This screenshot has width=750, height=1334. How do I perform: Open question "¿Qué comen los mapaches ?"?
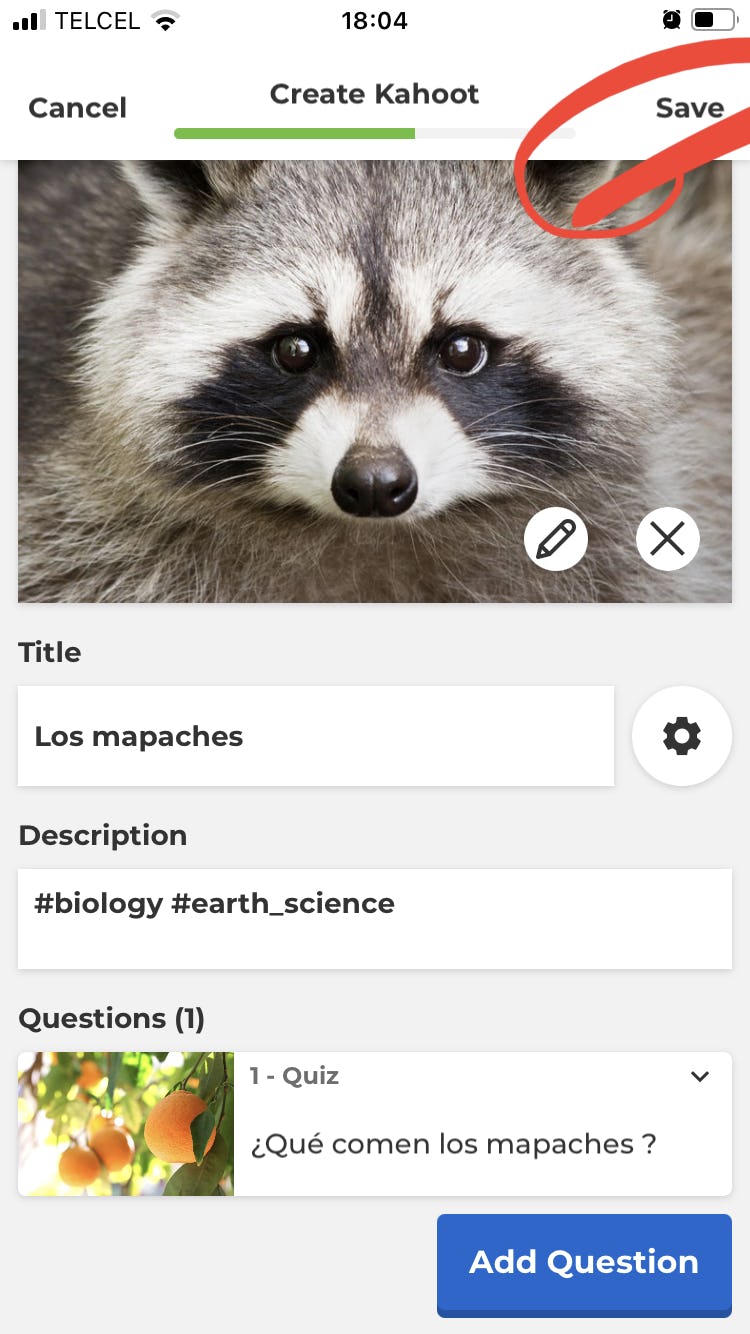[x=453, y=1144]
